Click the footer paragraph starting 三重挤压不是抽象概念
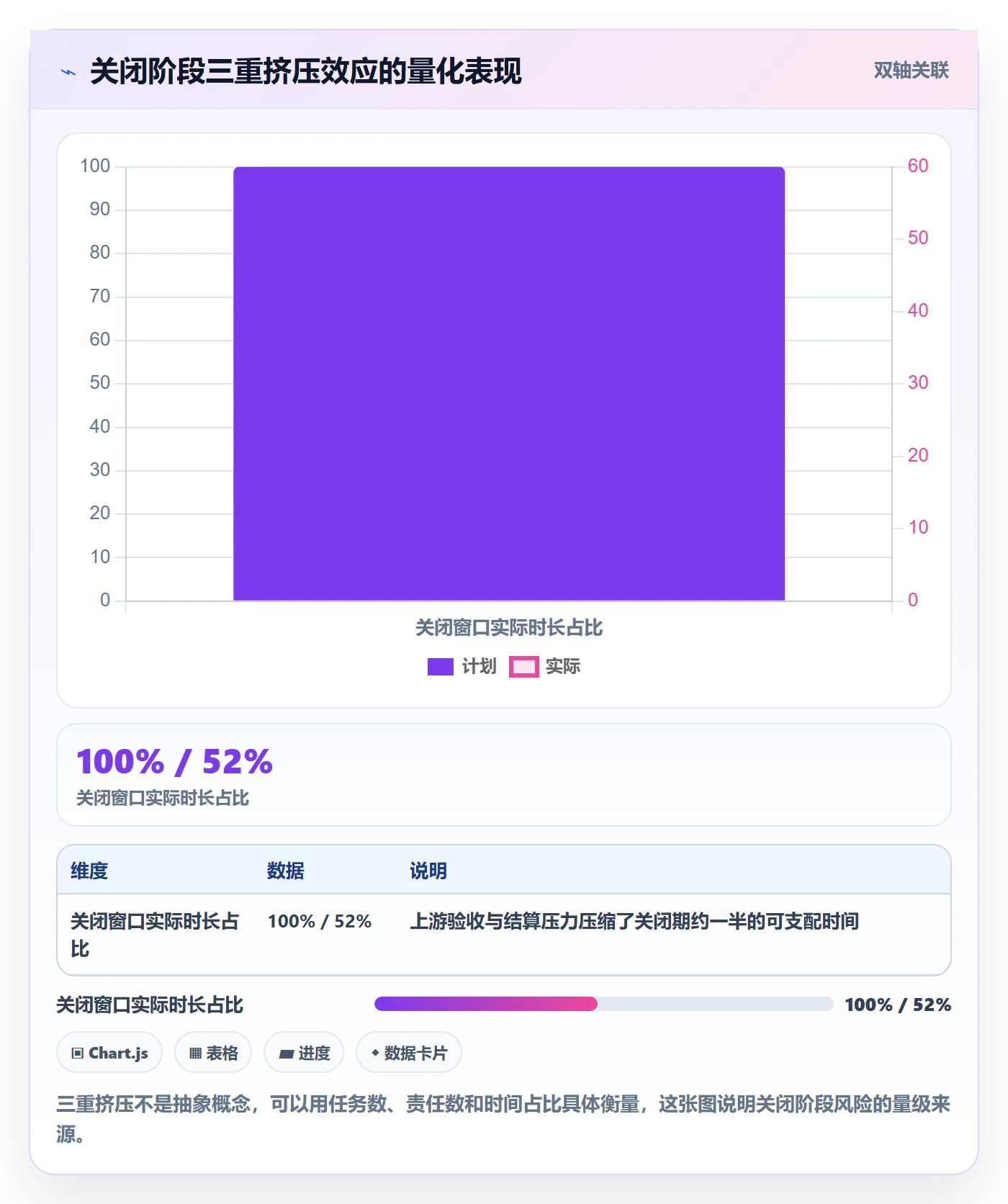 503,1119
